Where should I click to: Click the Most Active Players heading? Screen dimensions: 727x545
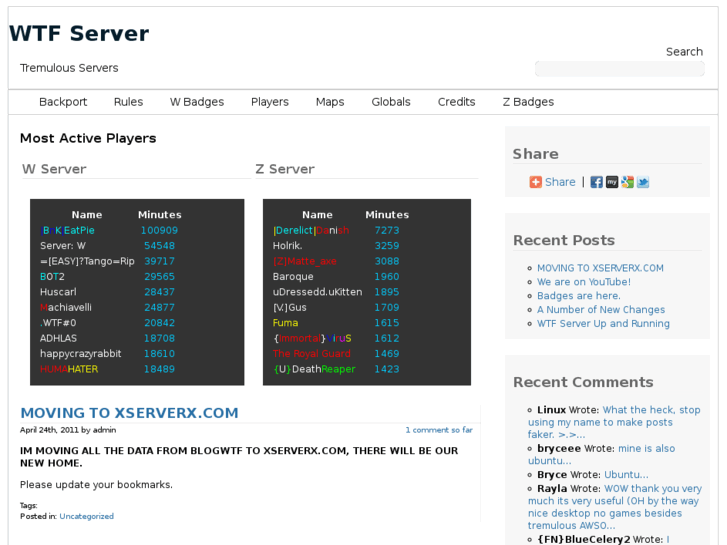[x=88, y=138]
